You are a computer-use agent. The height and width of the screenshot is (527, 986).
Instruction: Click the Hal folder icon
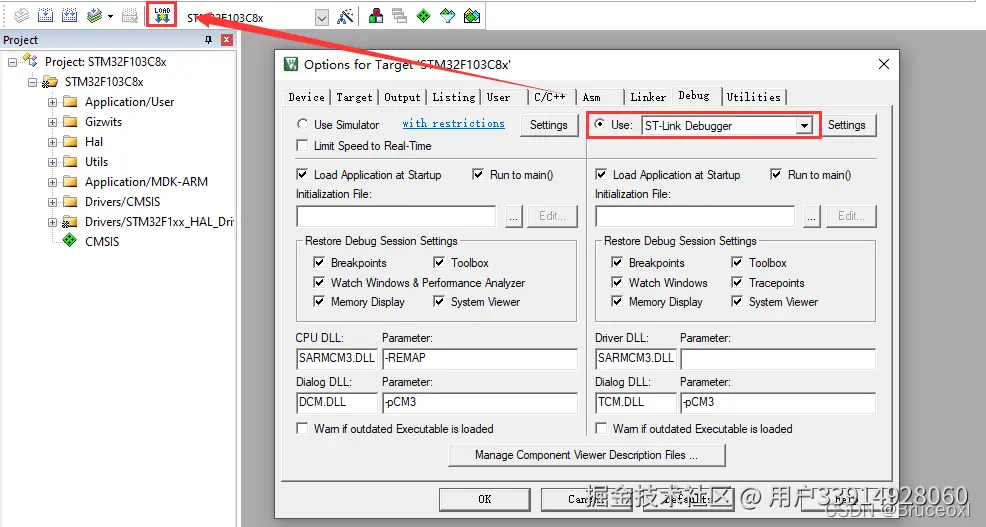tap(70, 141)
